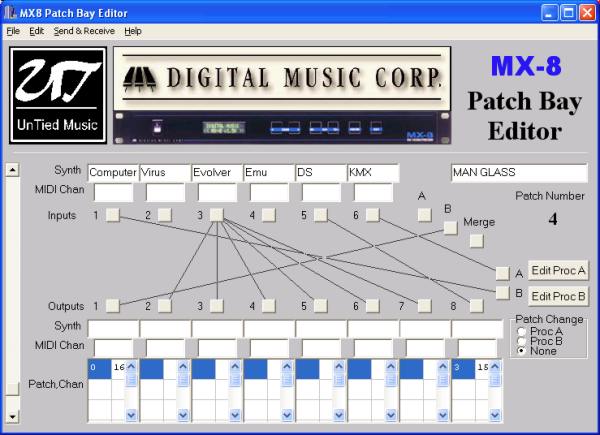Click scroll thumb in output 8 Patch,Chan list

(x=495, y=380)
